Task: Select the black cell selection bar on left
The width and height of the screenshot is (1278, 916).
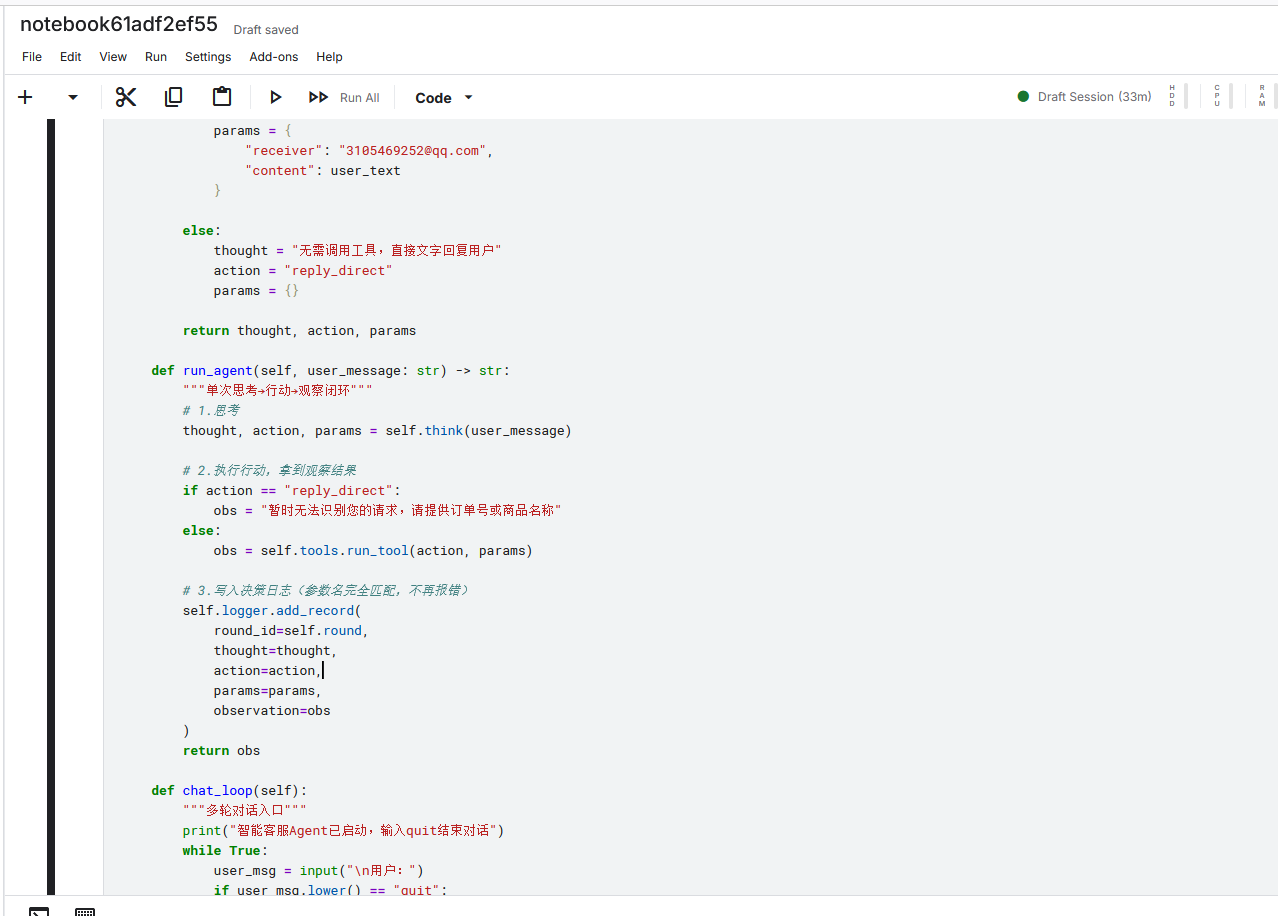Action: pos(51,506)
